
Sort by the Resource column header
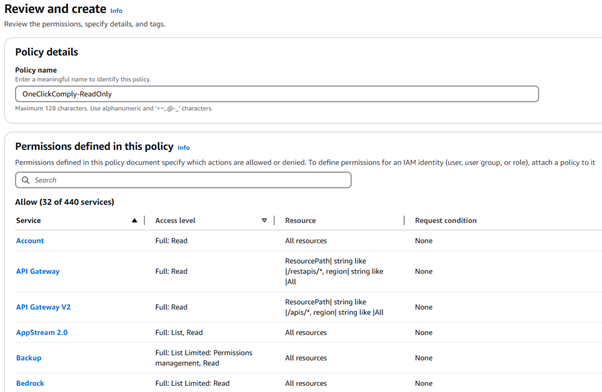(x=300, y=220)
